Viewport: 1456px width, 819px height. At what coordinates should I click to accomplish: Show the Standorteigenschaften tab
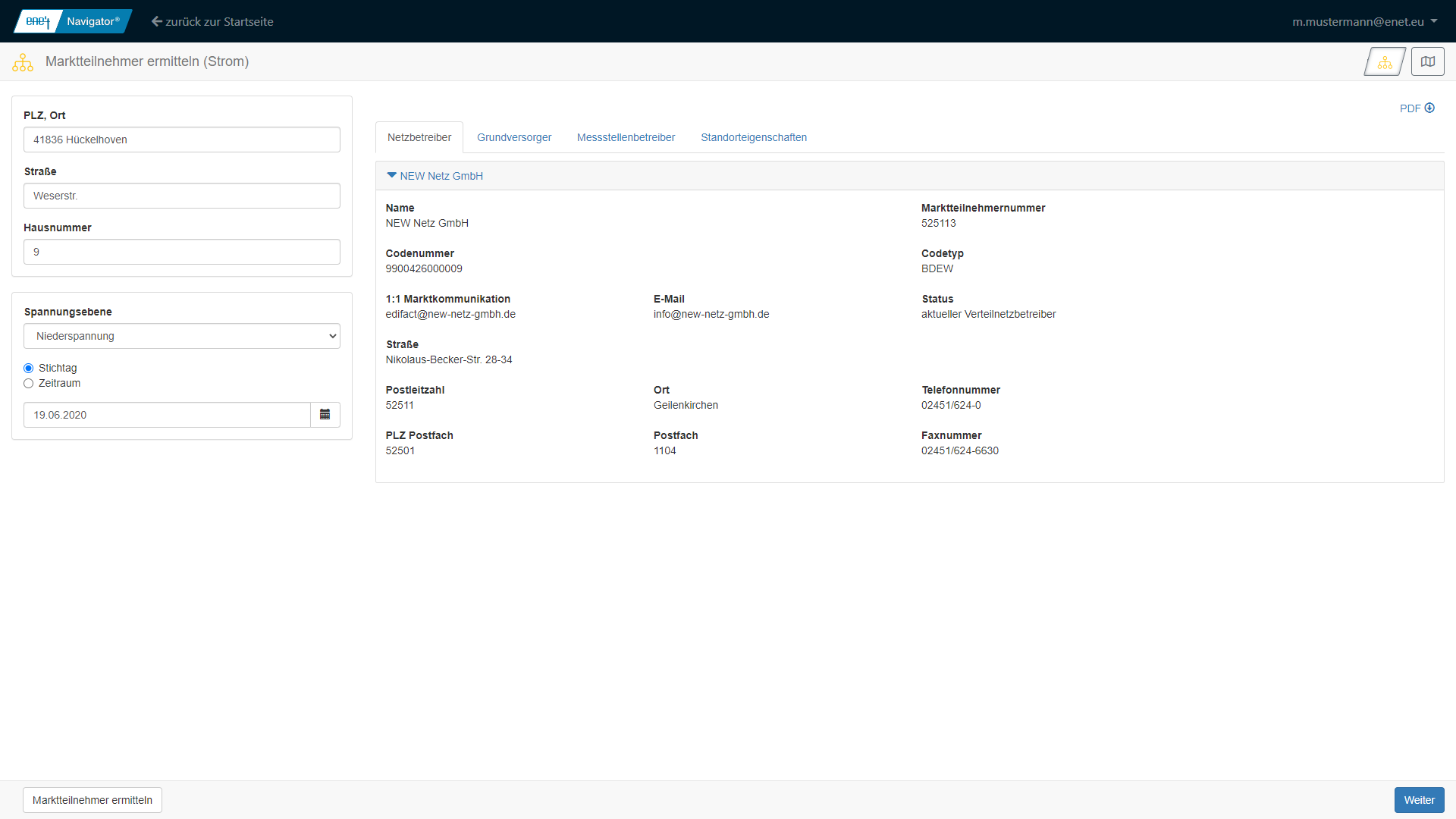click(753, 137)
